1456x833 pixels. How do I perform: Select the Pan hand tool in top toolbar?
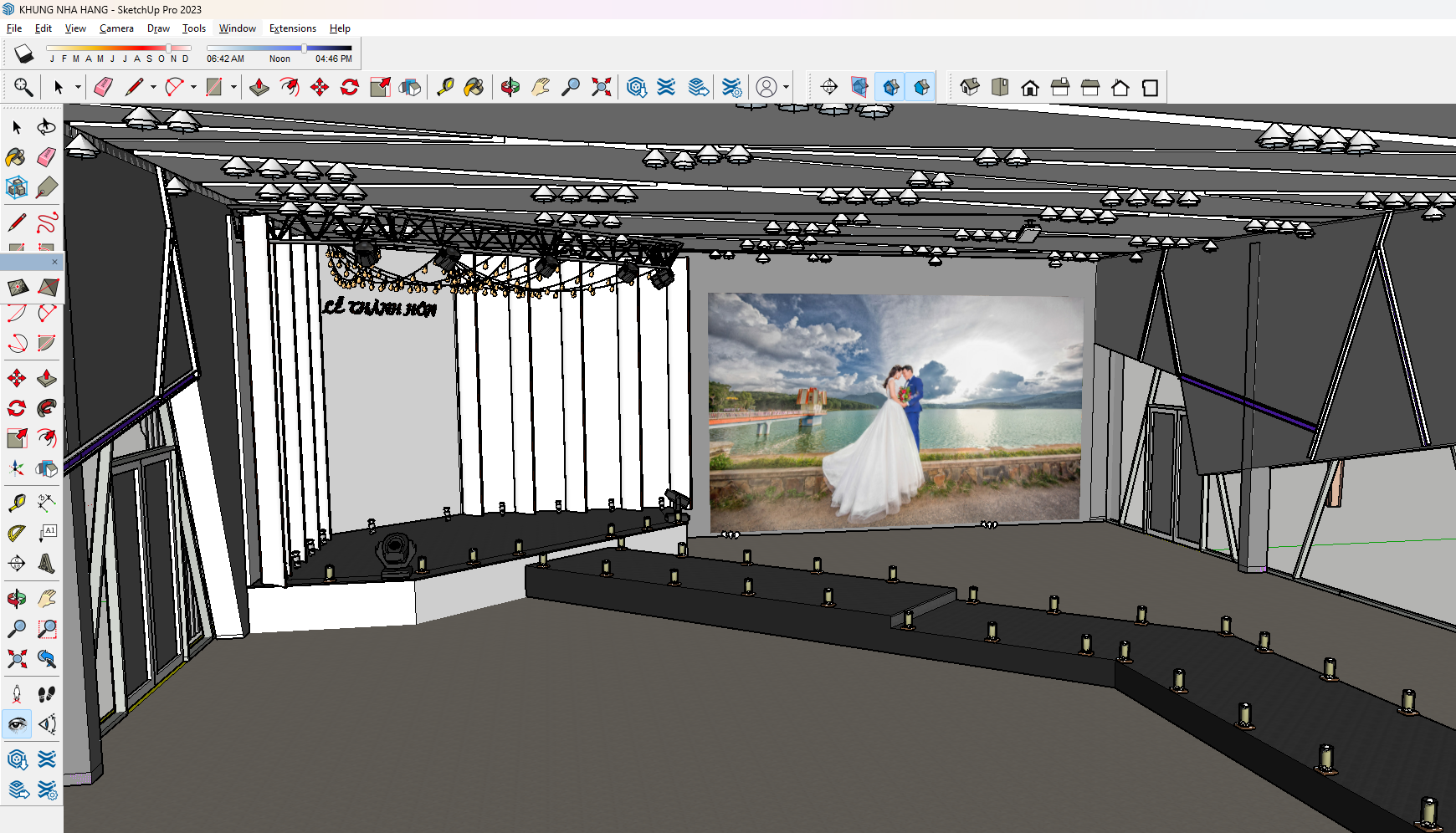click(541, 87)
